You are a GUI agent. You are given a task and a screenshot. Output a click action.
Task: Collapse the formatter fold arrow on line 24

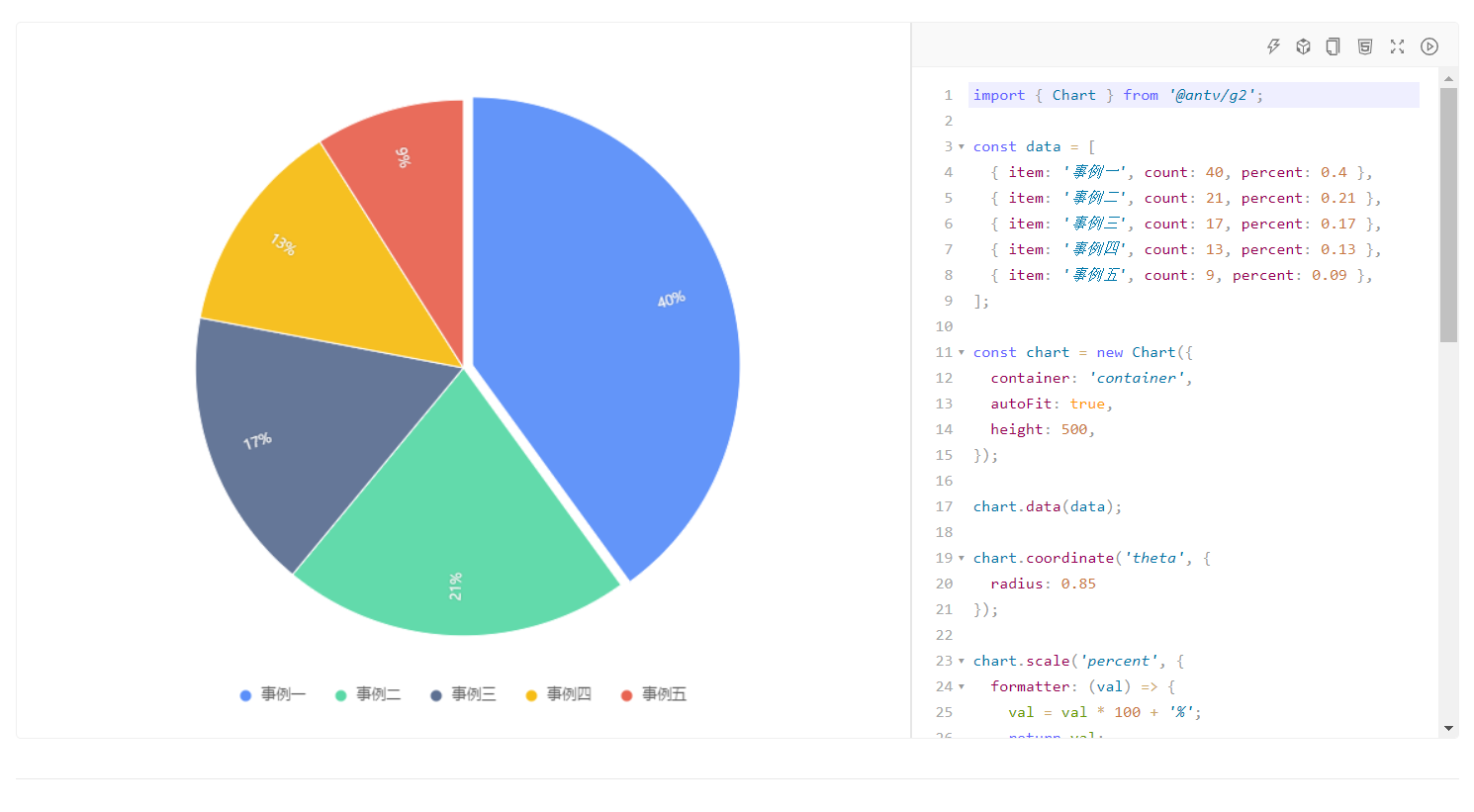962,686
